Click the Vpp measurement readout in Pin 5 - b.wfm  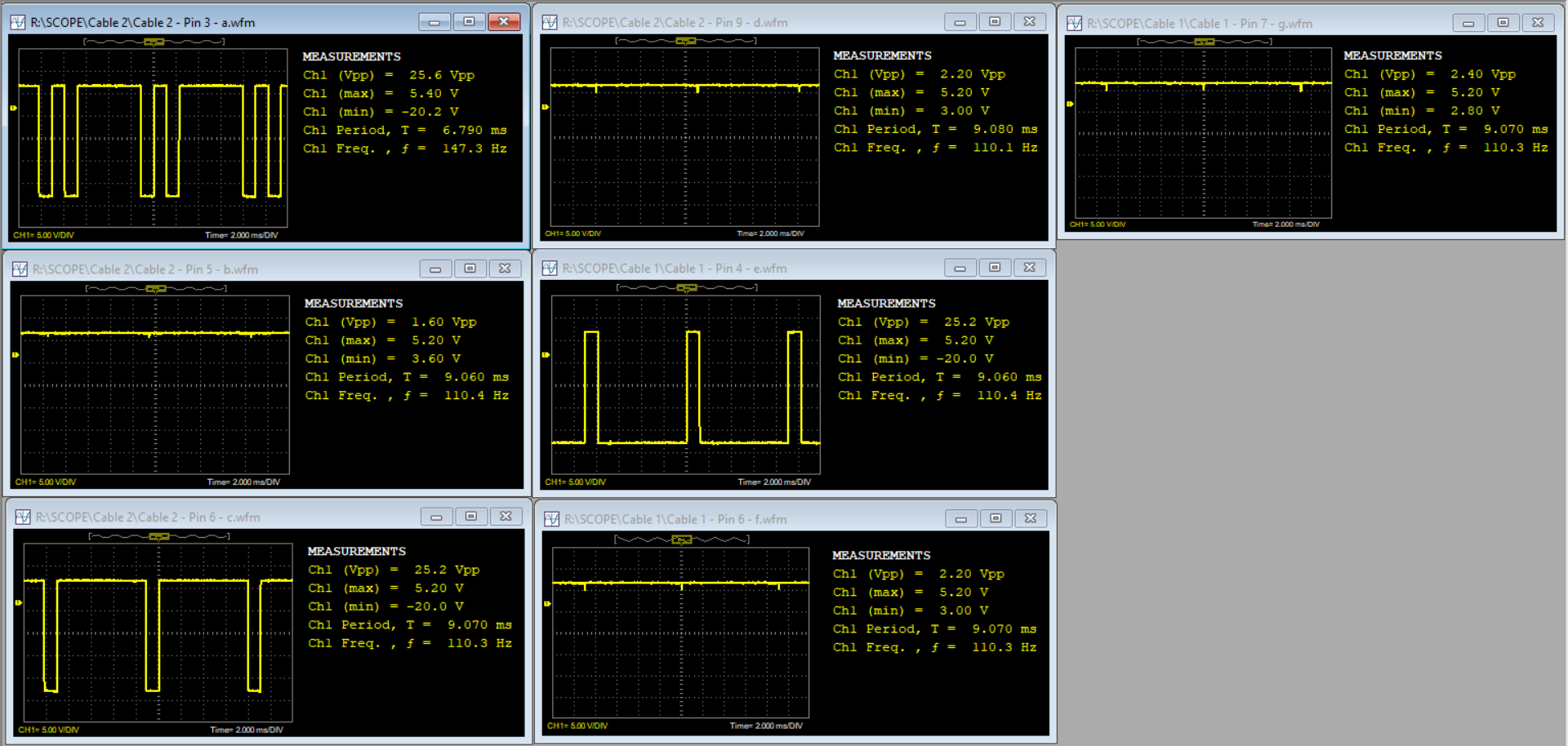pyautogui.click(x=390, y=322)
